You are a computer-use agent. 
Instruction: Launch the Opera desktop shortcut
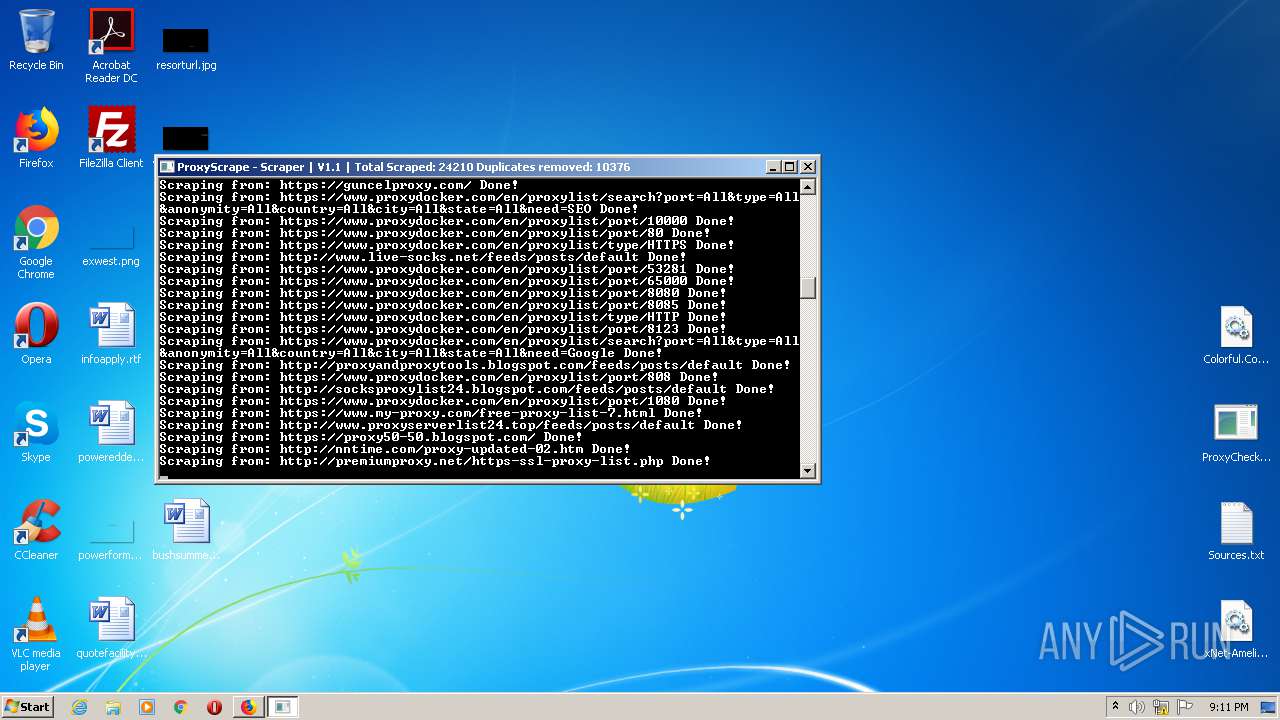click(36, 334)
